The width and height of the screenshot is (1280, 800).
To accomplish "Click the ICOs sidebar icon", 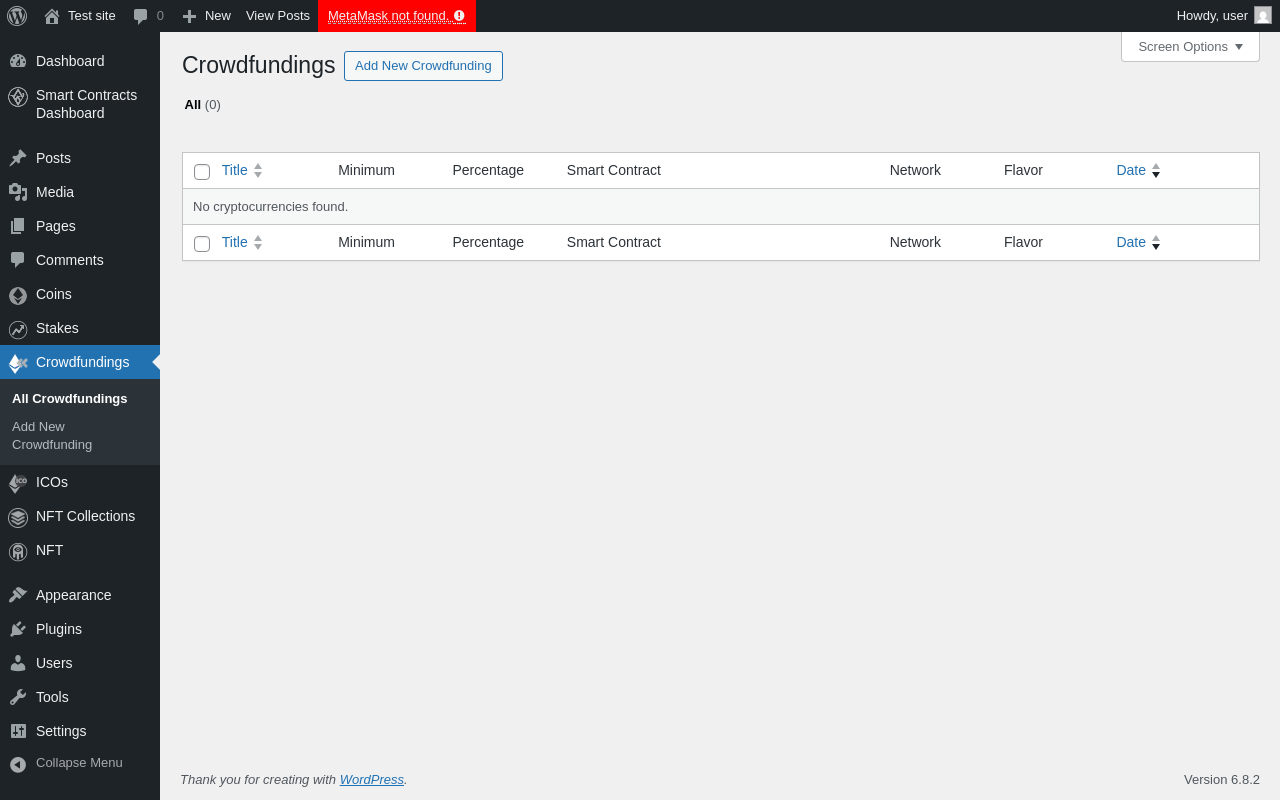I will coord(18,484).
